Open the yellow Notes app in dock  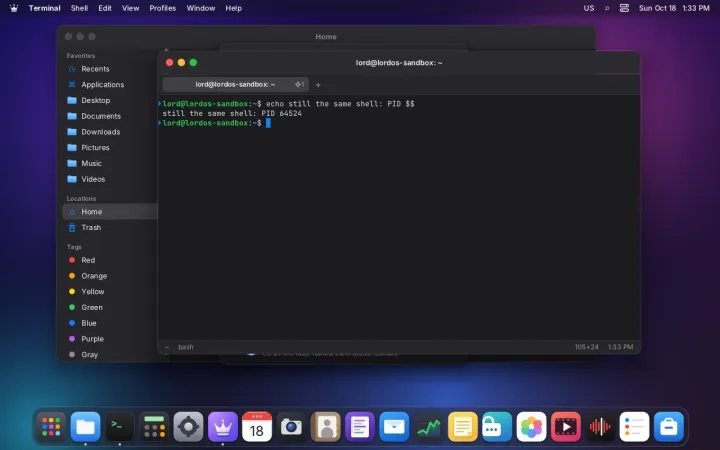point(463,427)
